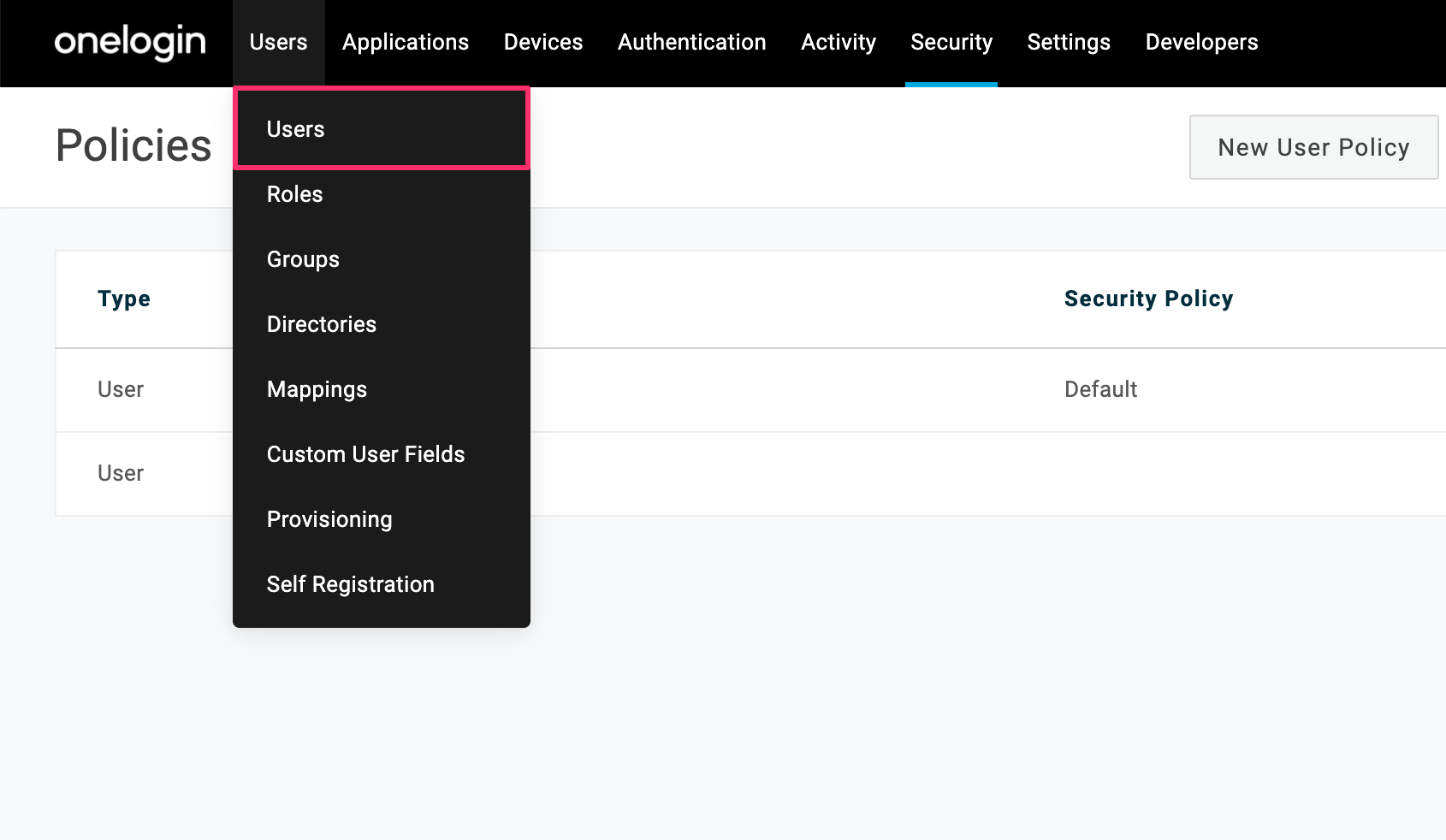1446x840 pixels.
Task: Click the Type column header
Action: pyautogui.click(x=124, y=299)
